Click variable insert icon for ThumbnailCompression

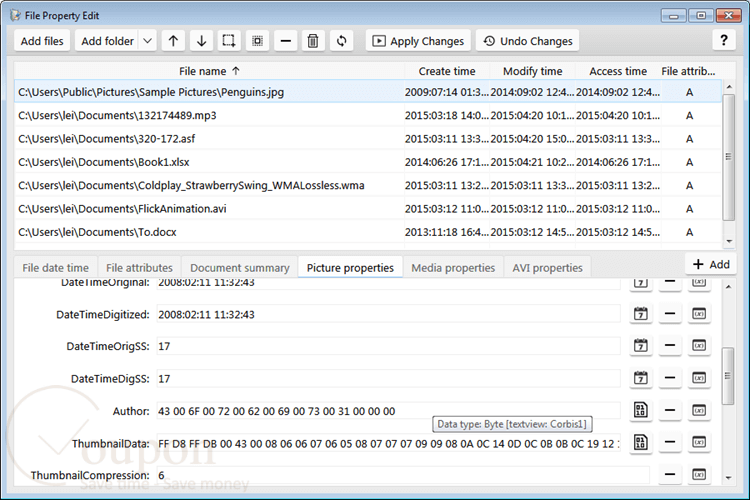click(x=699, y=475)
